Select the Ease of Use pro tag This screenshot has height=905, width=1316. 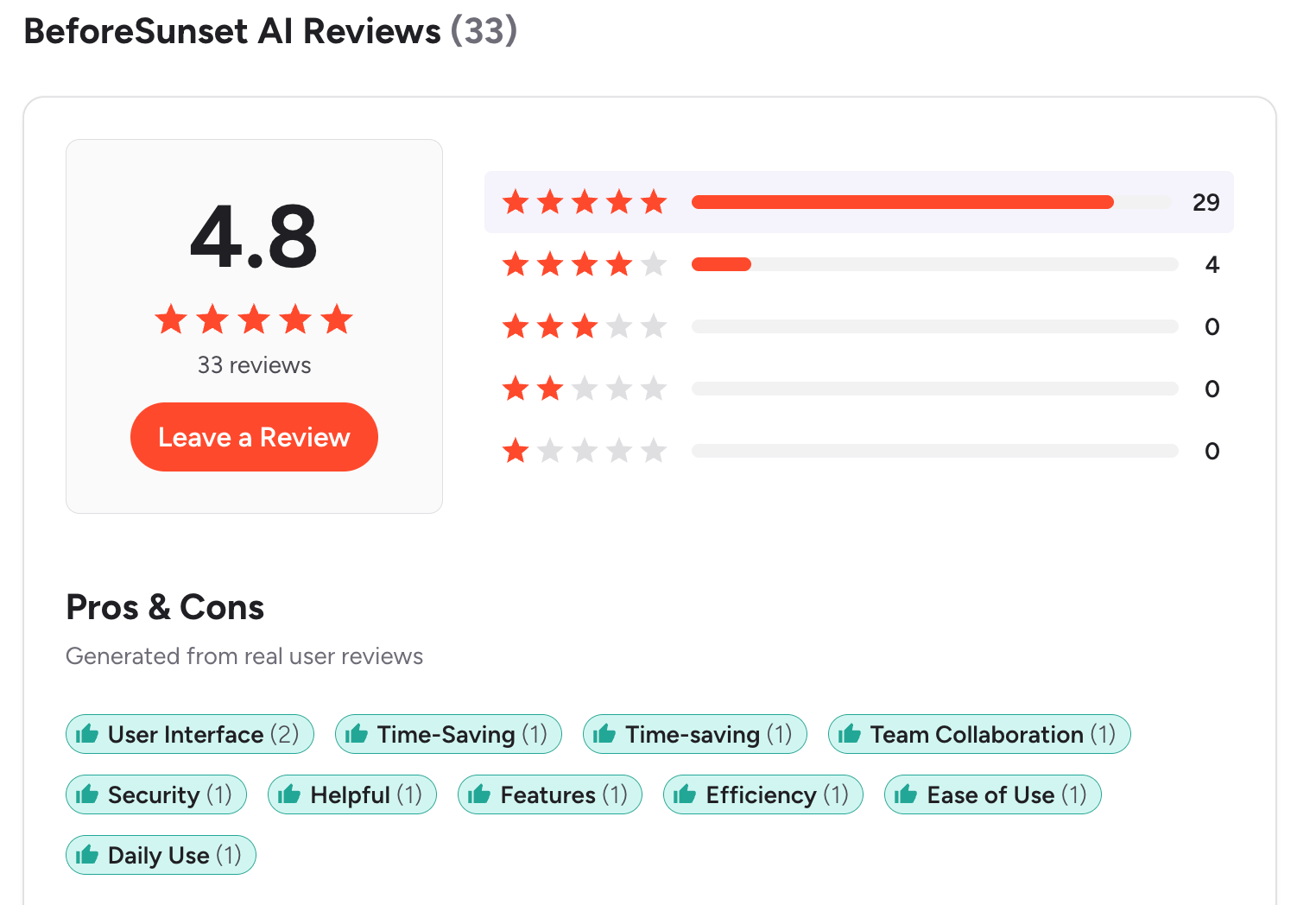(x=992, y=794)
